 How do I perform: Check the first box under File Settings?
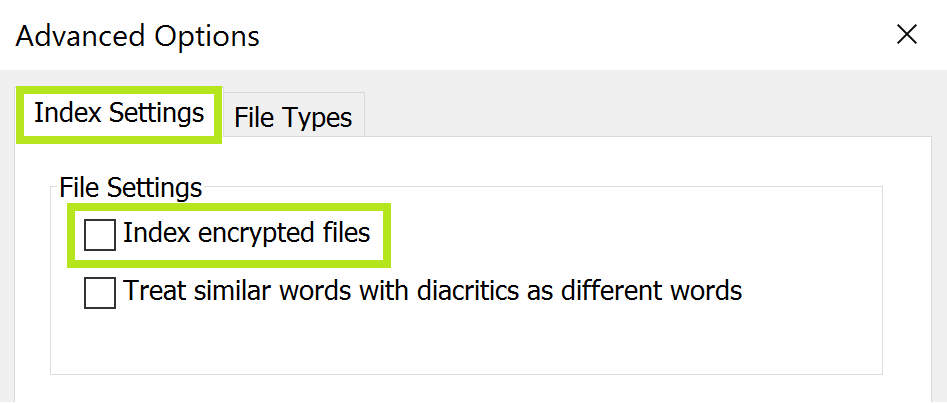(100, 235)
